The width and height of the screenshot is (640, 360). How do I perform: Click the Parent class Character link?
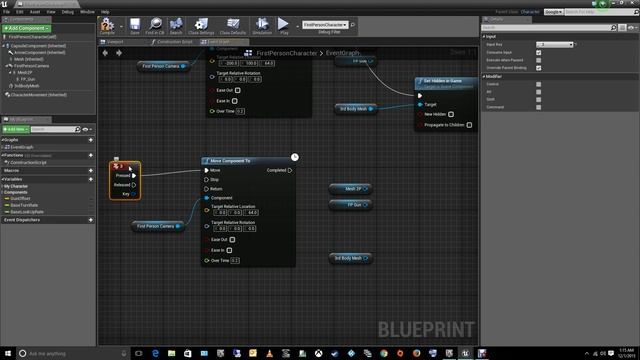point(530,12)
